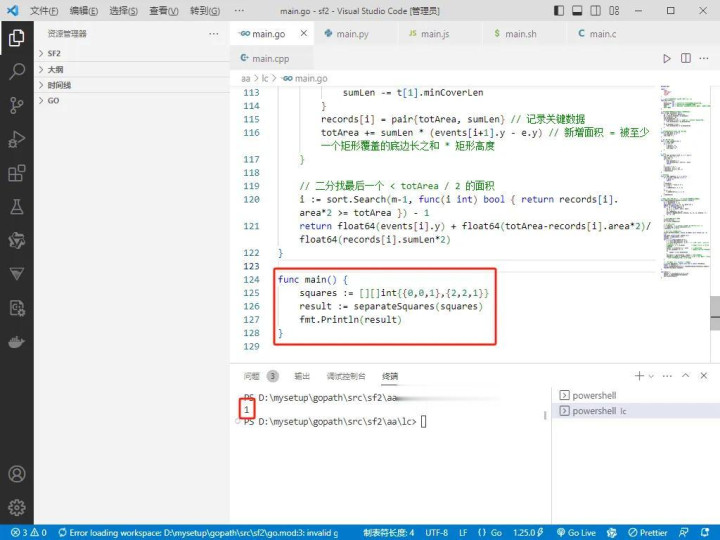Open the Extensions view
The height and width of the screenshot is (540, 720).
[x=16, y=173]
